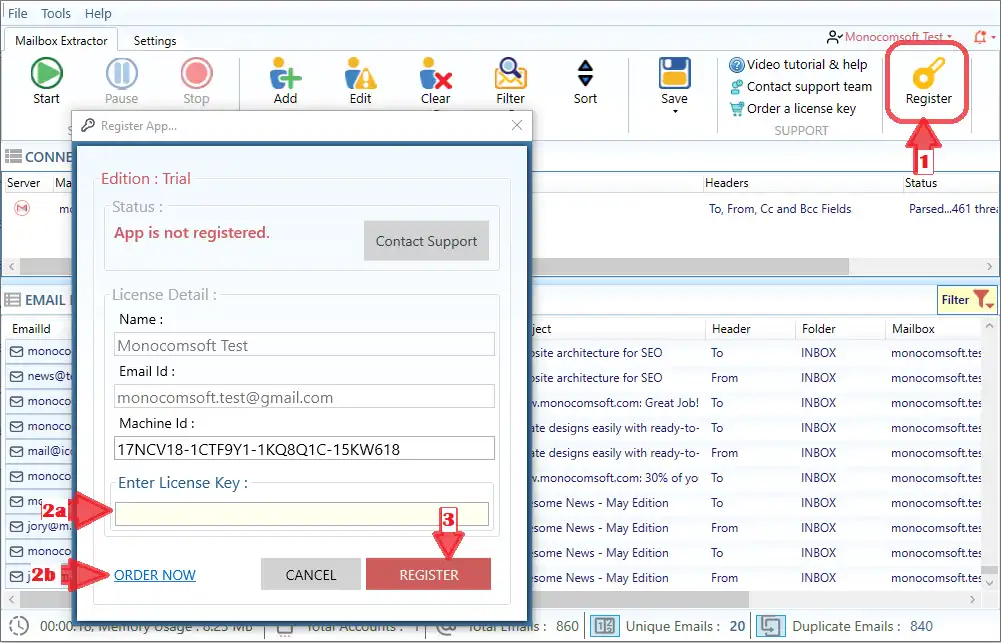The image size is (1001, 643).
Task: Click the Server column header
Action: 24,183
